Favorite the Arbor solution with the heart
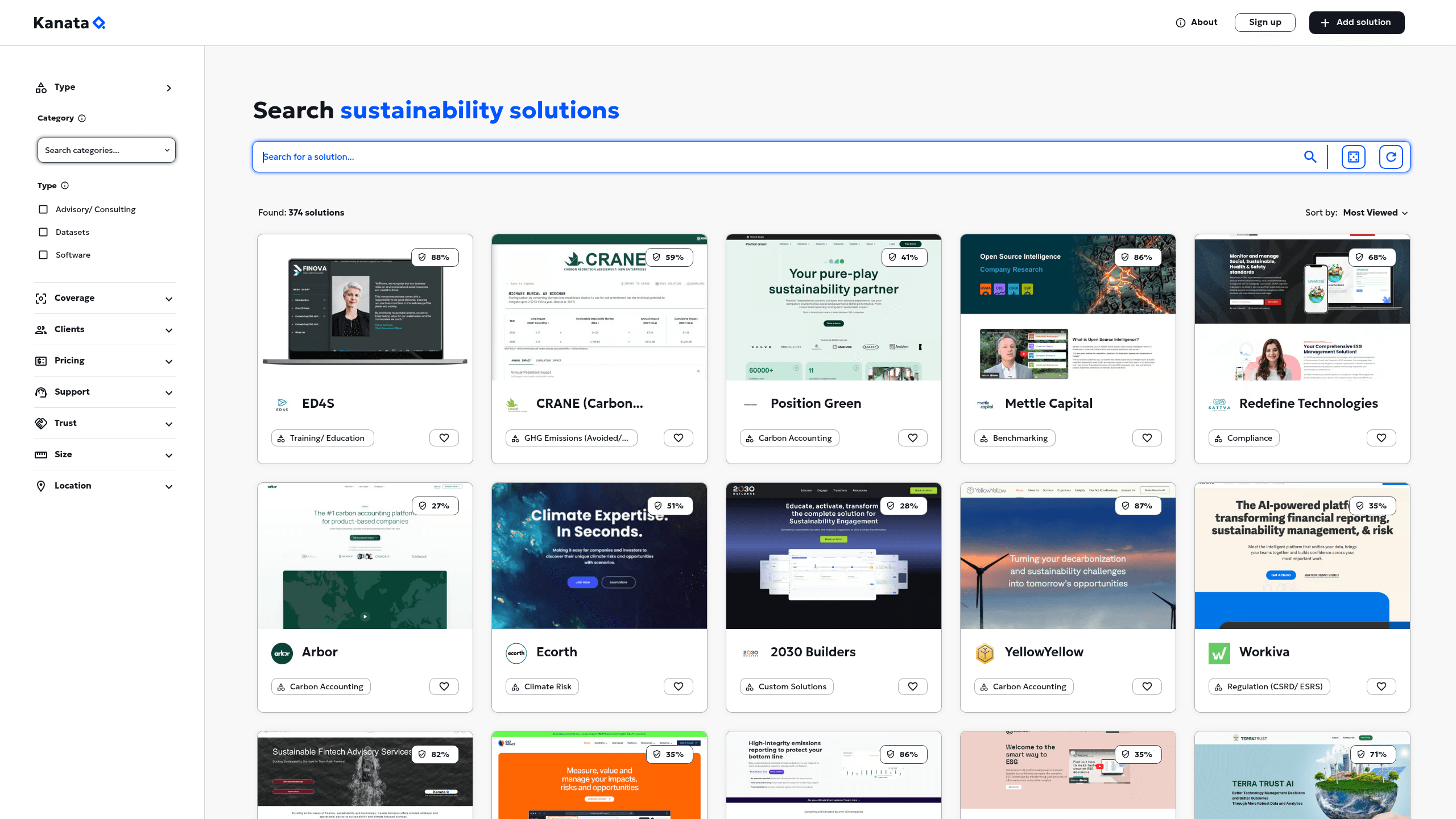 coord(444,686)
